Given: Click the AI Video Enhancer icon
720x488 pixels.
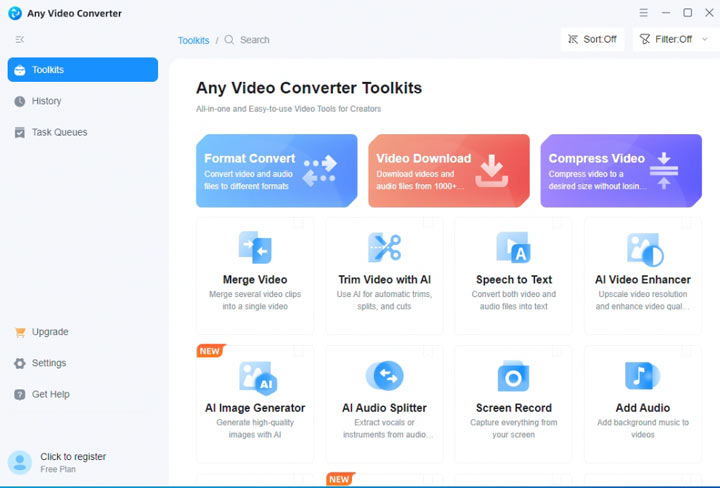Looking at the screenshot, I should pos(645,249).
